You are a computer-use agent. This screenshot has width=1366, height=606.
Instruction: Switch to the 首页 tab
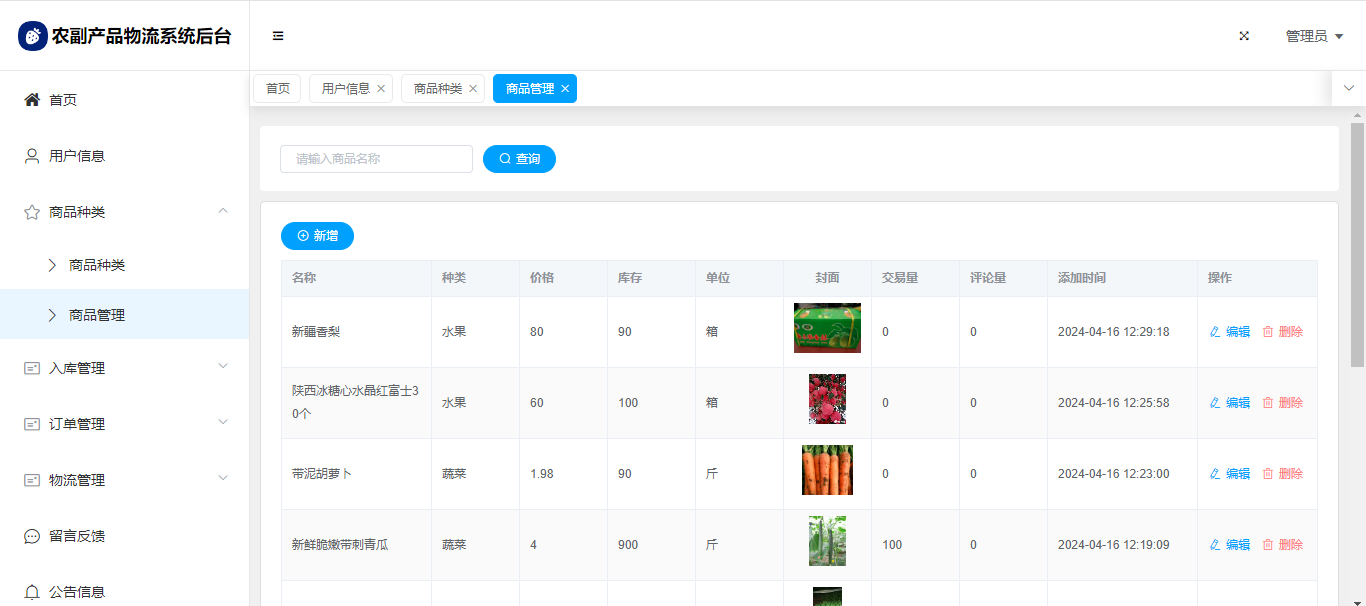click(x=278, y=89)
